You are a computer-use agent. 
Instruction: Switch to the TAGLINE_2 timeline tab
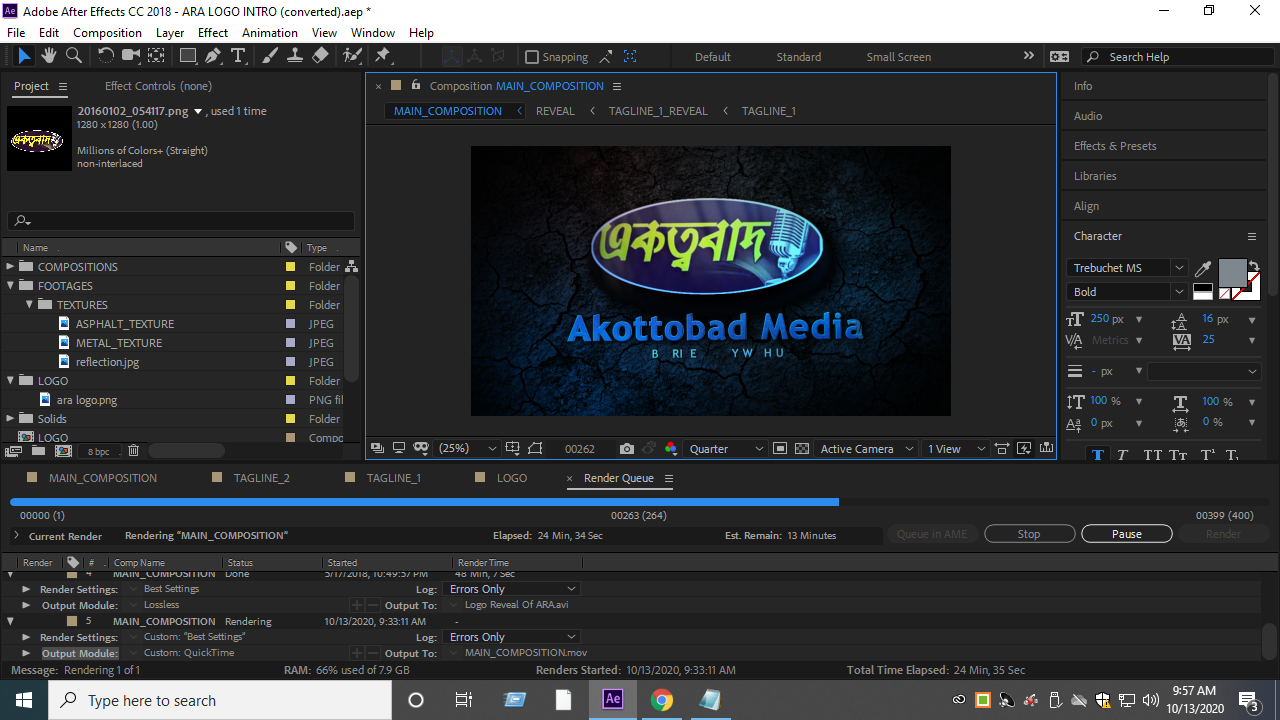tap(261, 478)
